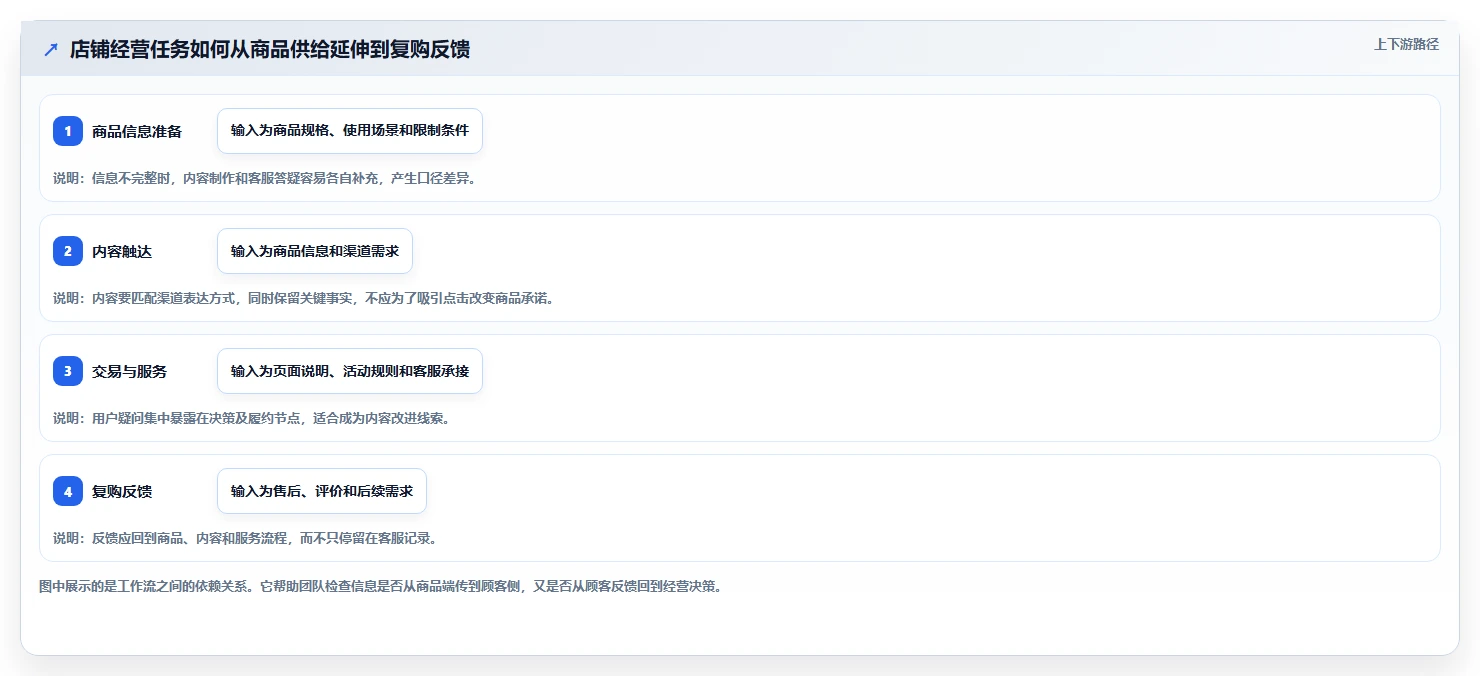Click the step 1 number badge
This screenshot has height=676, width=1480.
68,131
